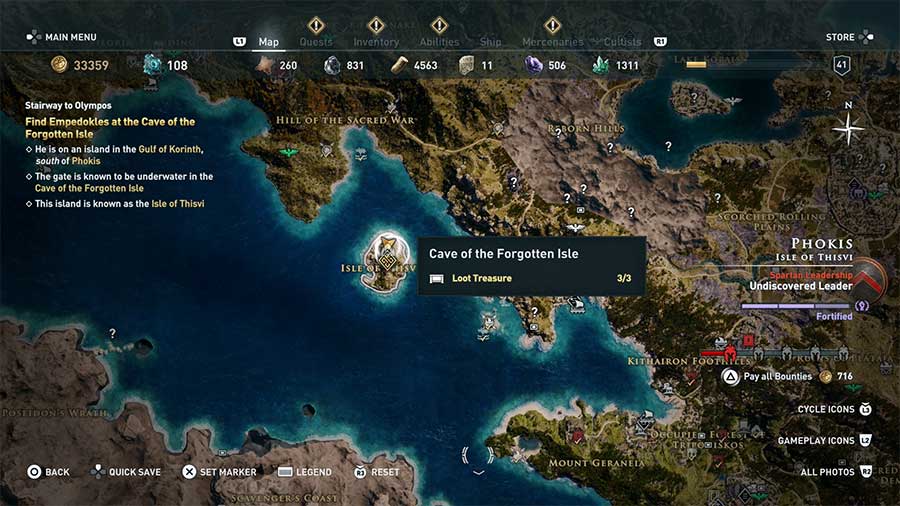Switch to the Quests tab
Viewport: 900px width, 506px height.
316,42
